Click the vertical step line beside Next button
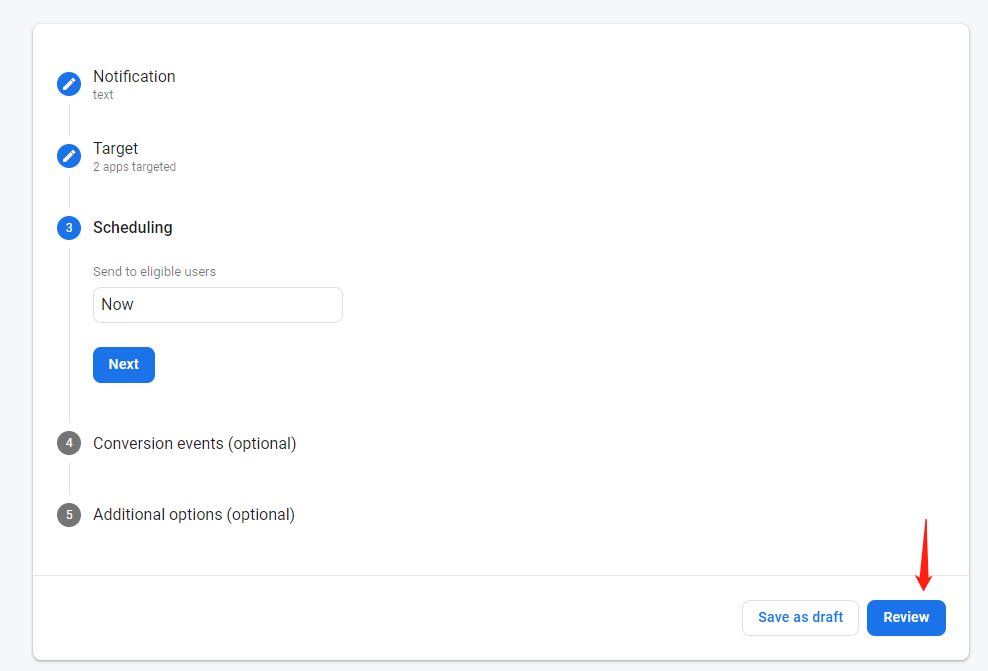 pyautogui.click(x=69, y=365)
